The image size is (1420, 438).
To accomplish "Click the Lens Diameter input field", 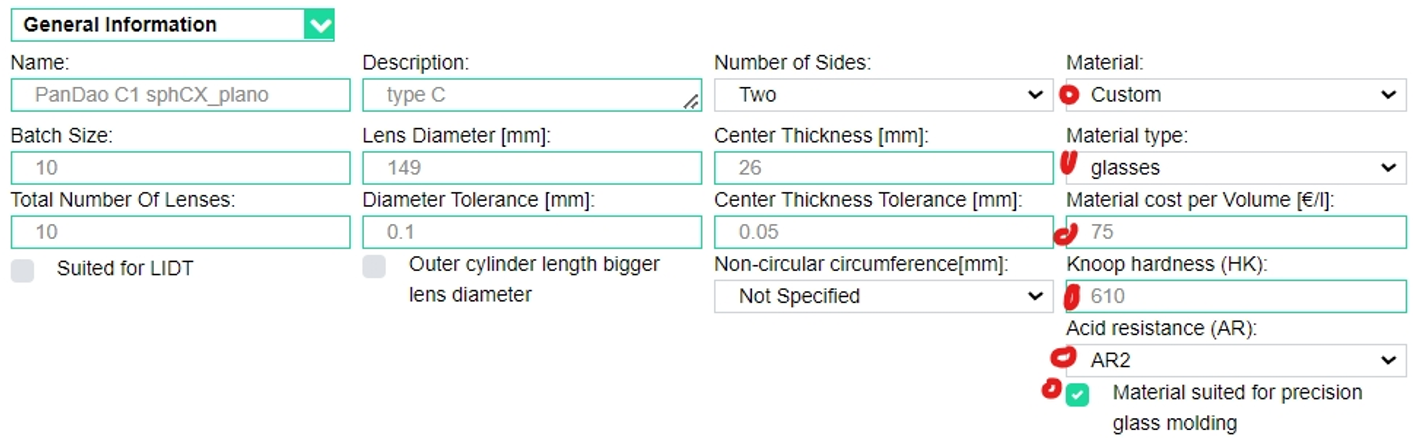I will click(x=532, y=167).
